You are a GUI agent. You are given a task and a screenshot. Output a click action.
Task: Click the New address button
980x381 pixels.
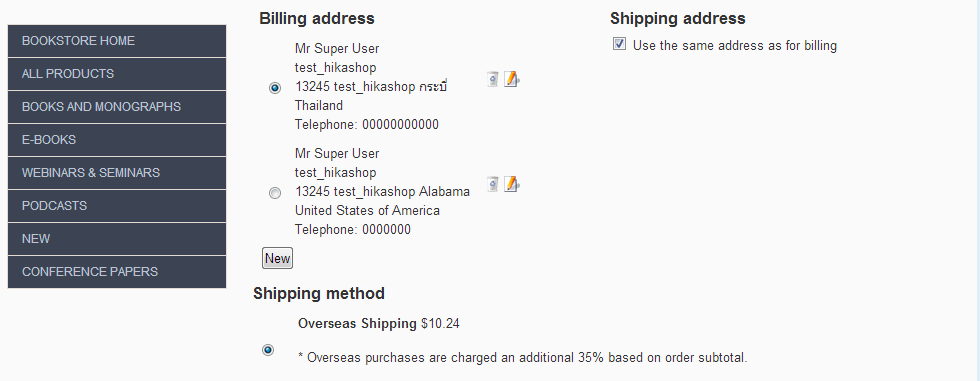[278, 259]
